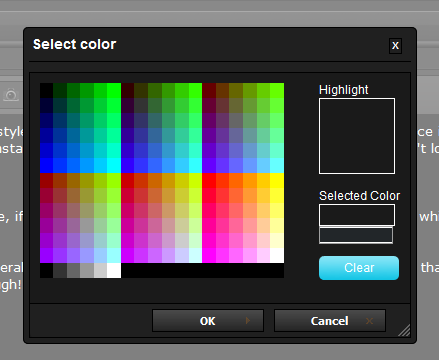Pick the darkest gray swatch in the grayscale row
This screenshot has width=439, height=360.
[60, 270]
